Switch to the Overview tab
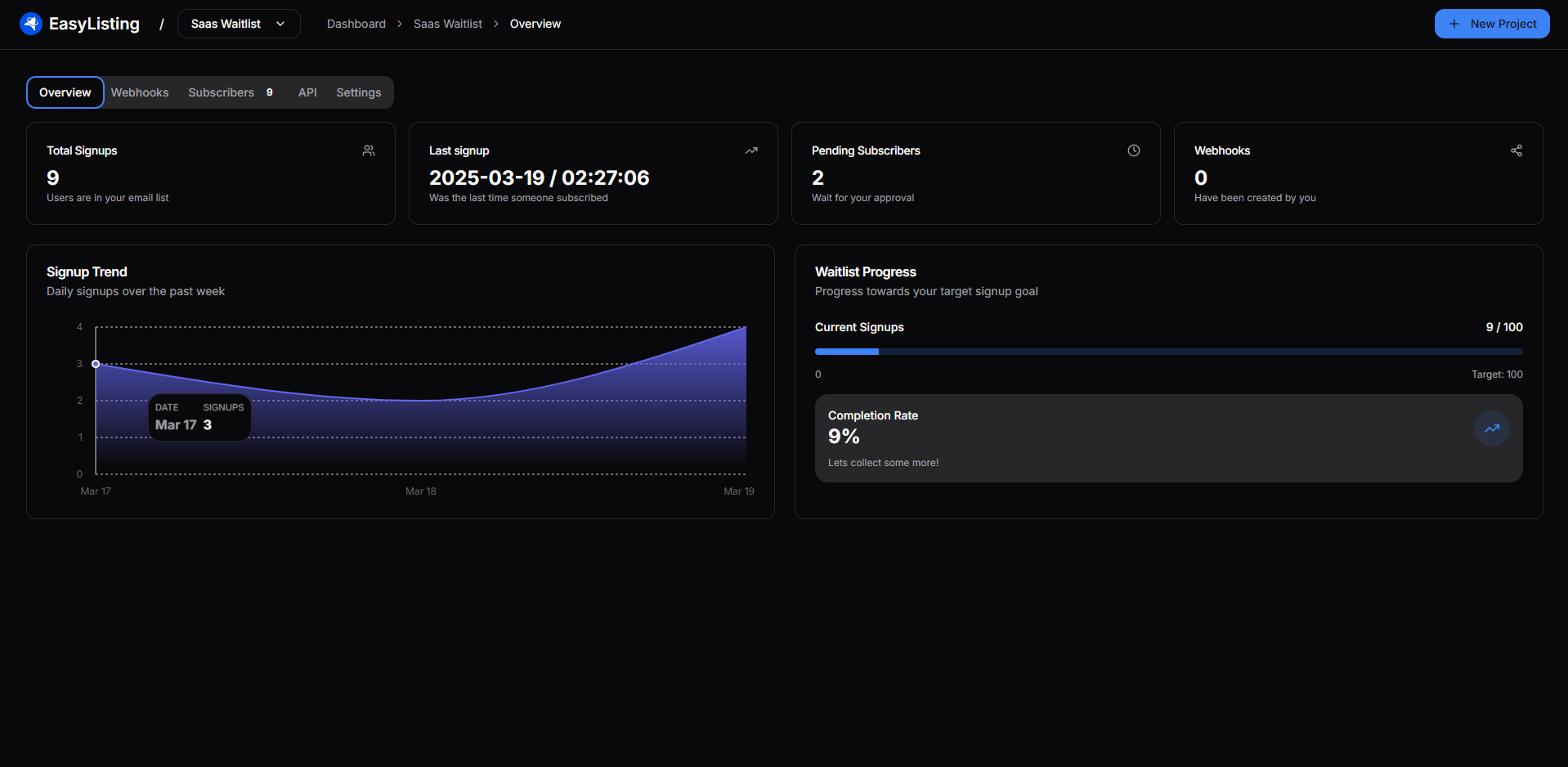This screenshot has width=1568, height=767. point(65,92)
